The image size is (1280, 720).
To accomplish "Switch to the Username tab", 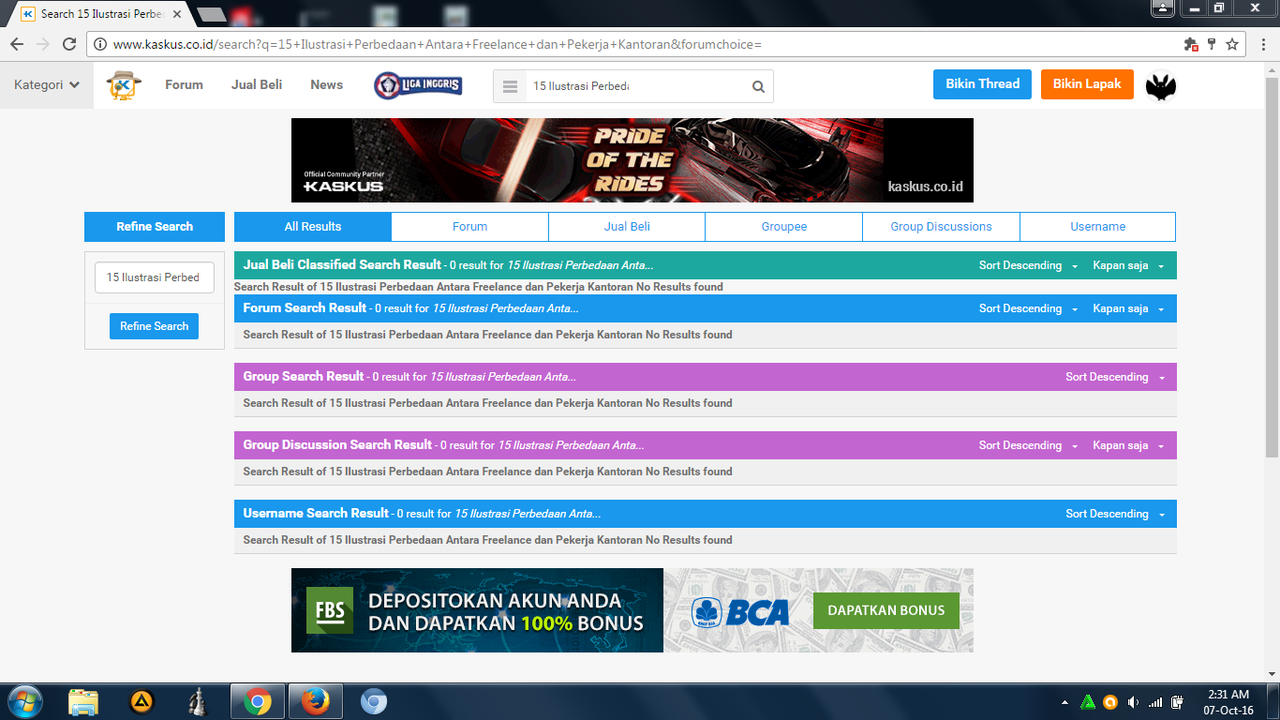I will (x=1098, y=227).
